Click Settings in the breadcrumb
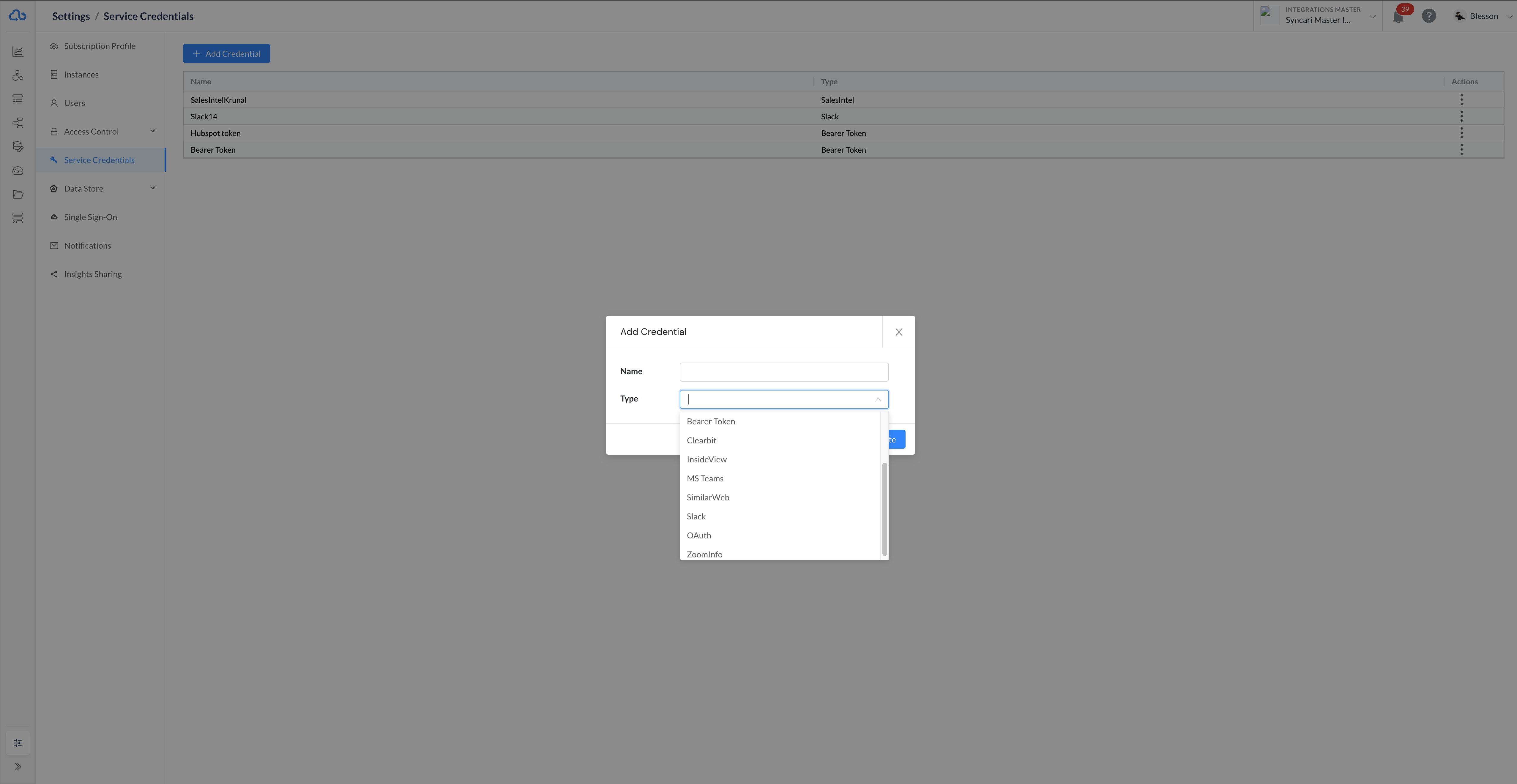 (71, 16)
